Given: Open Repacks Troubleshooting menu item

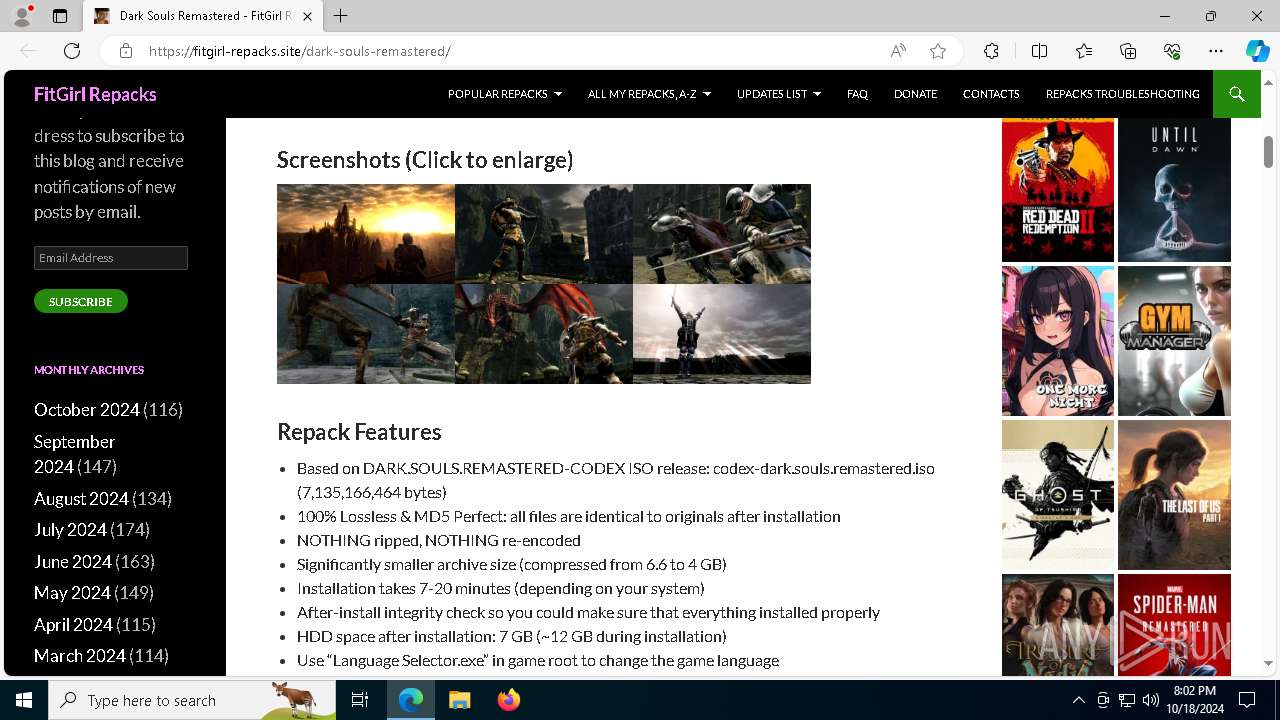Looking at the screenshot, I should point(1122,94).
